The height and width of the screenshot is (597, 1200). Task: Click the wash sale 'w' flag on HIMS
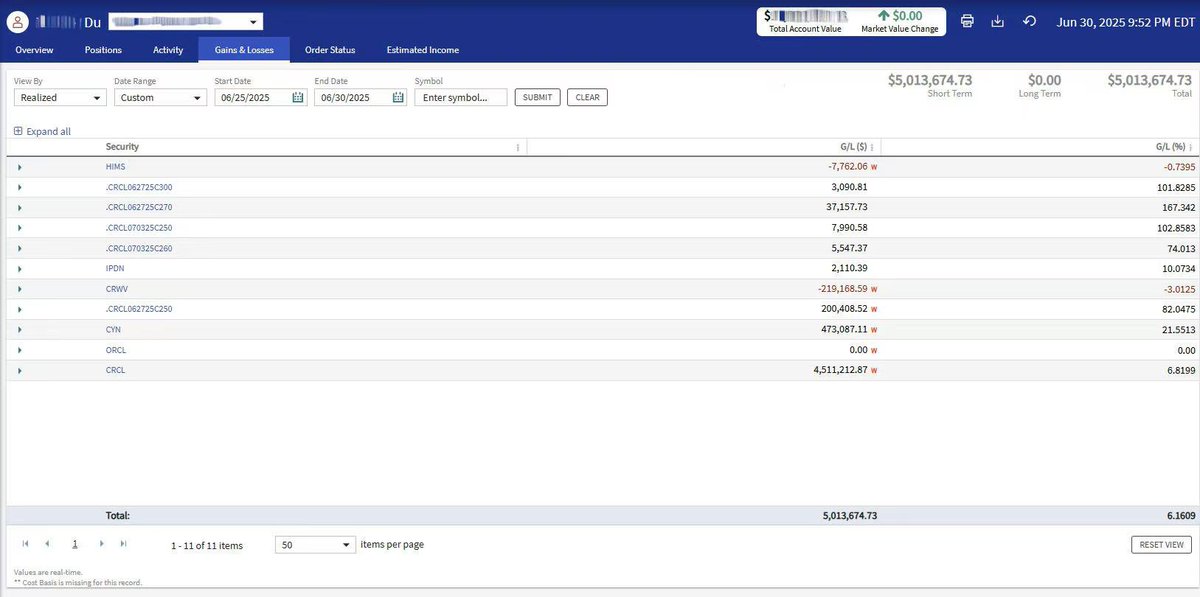click(874, 167)
